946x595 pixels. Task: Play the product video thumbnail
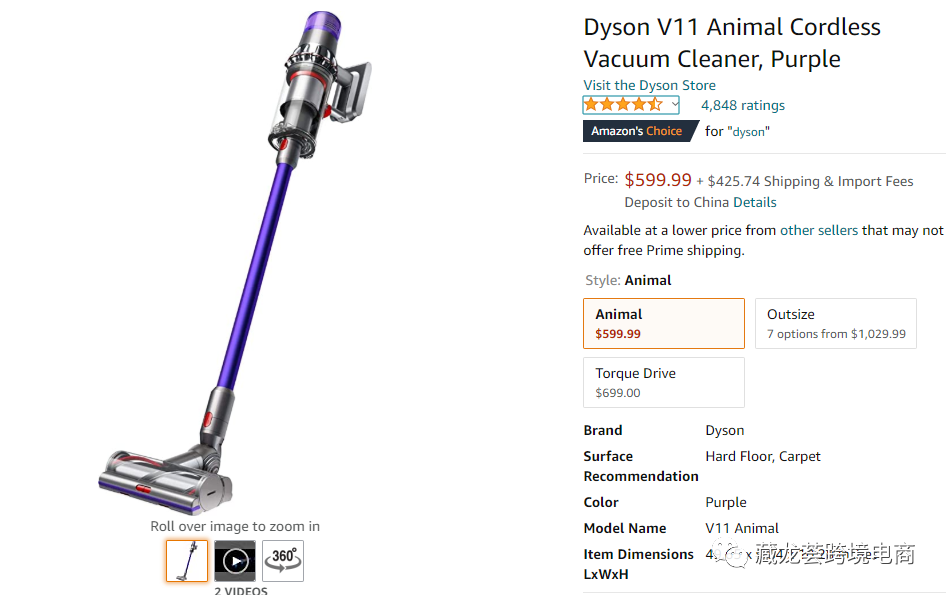coord(235,561)
